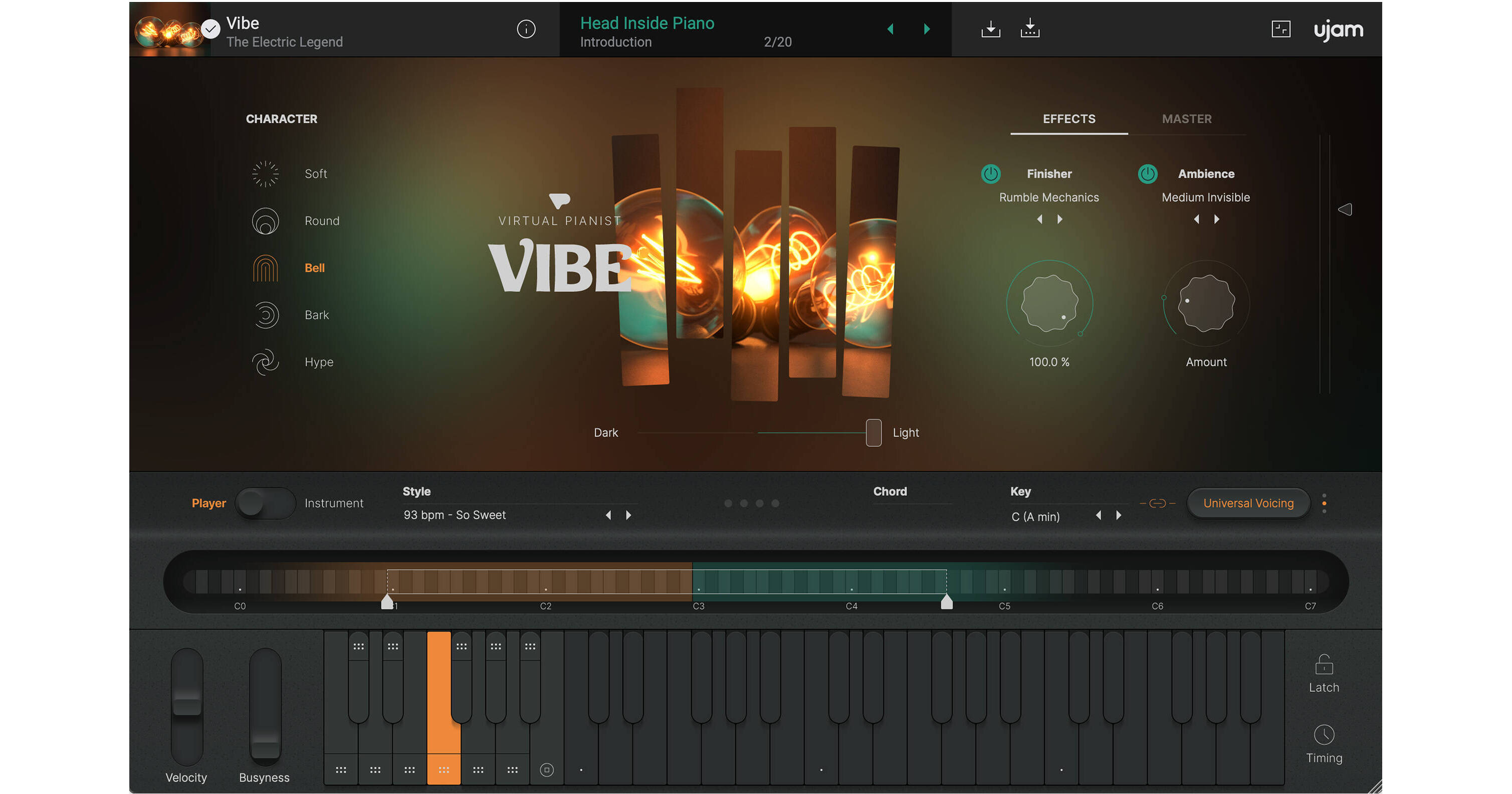The width and height of the screenshot is (1512, 794).
Task: Open the Timing clock icon
Action: click(x=1324, y=735)
